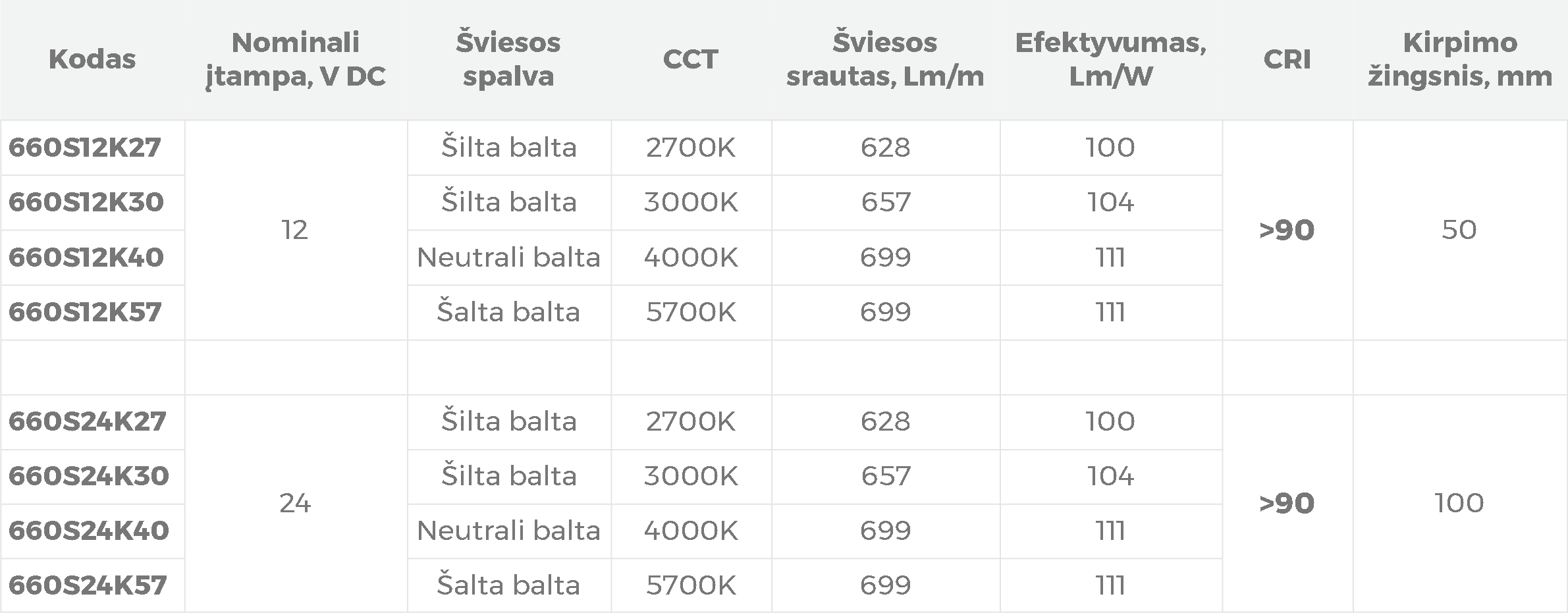
Task: Select the cutting step value 50
Action: tap(1459, 230)
